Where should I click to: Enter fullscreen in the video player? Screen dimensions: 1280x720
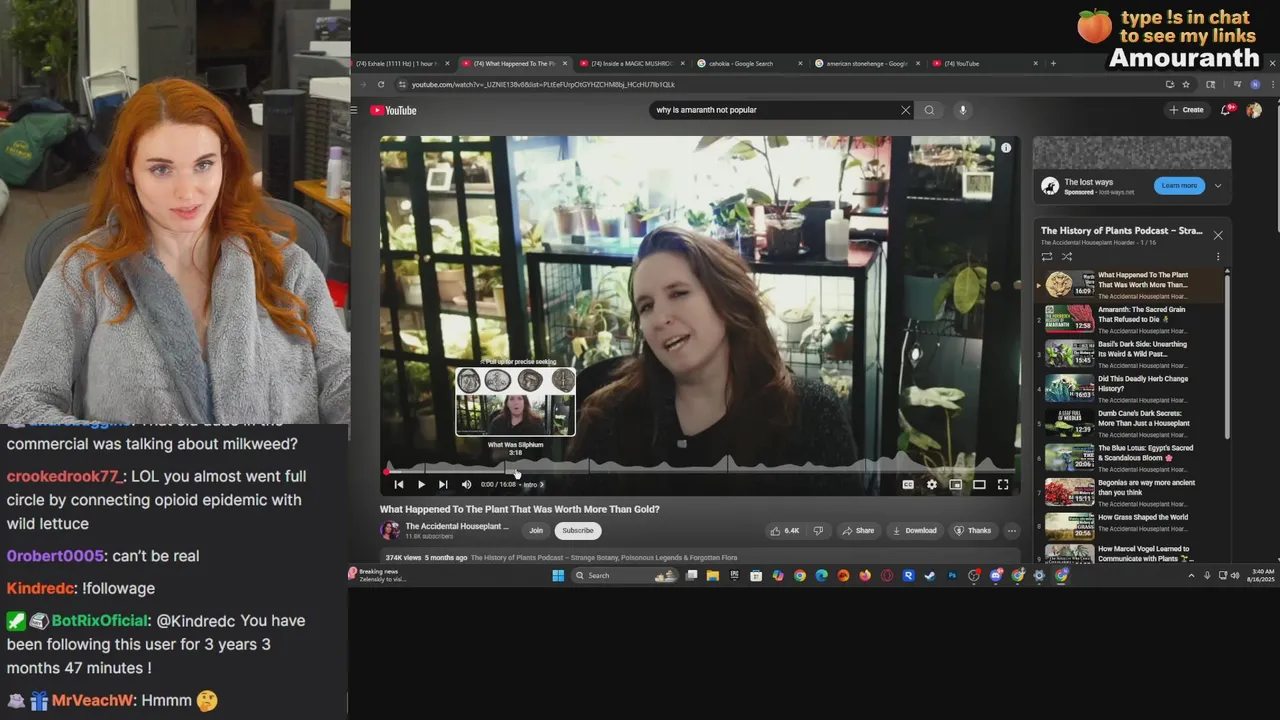[x=1003, y=484]
